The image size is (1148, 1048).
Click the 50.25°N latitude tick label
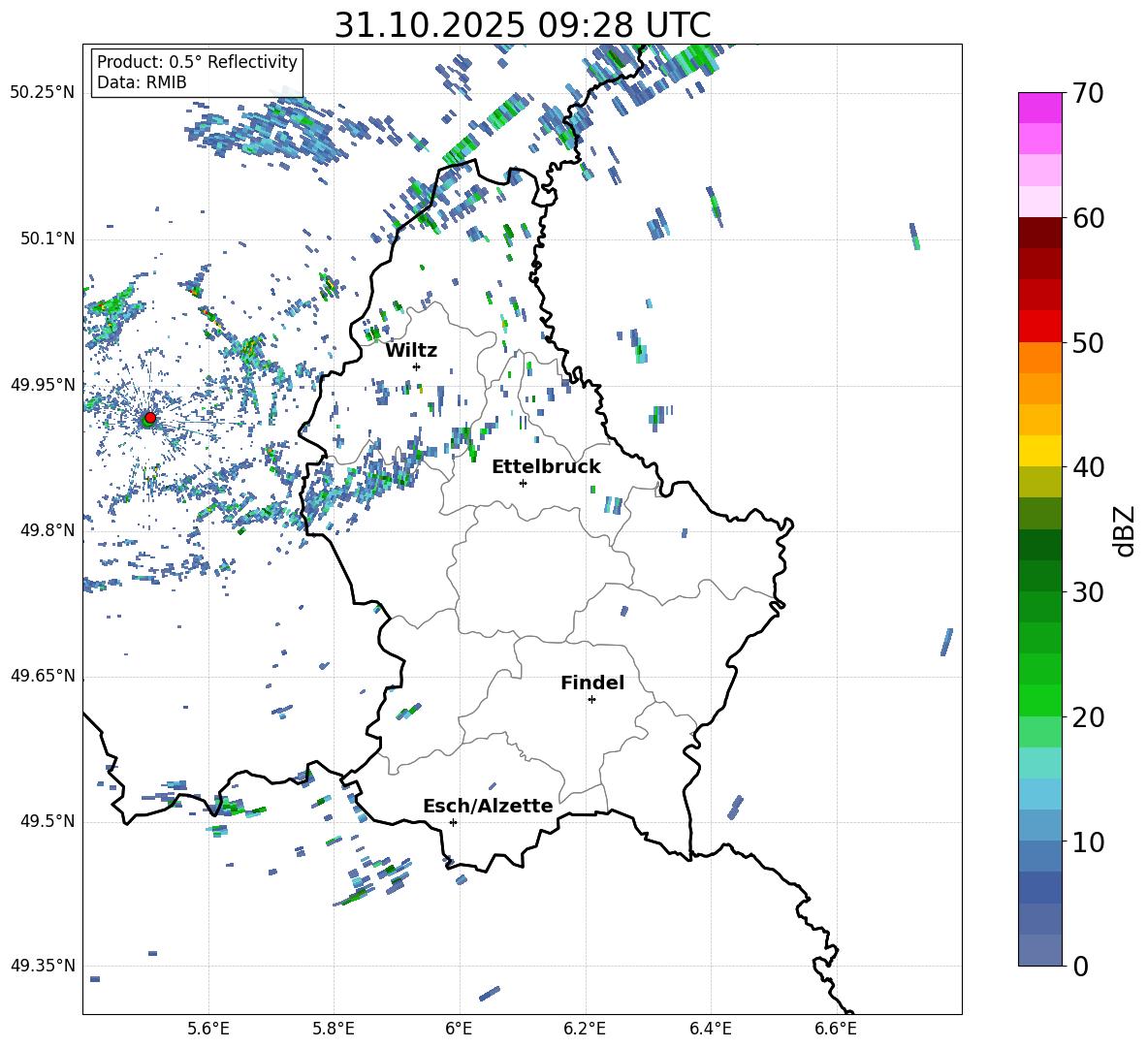[x=43, y=93]
